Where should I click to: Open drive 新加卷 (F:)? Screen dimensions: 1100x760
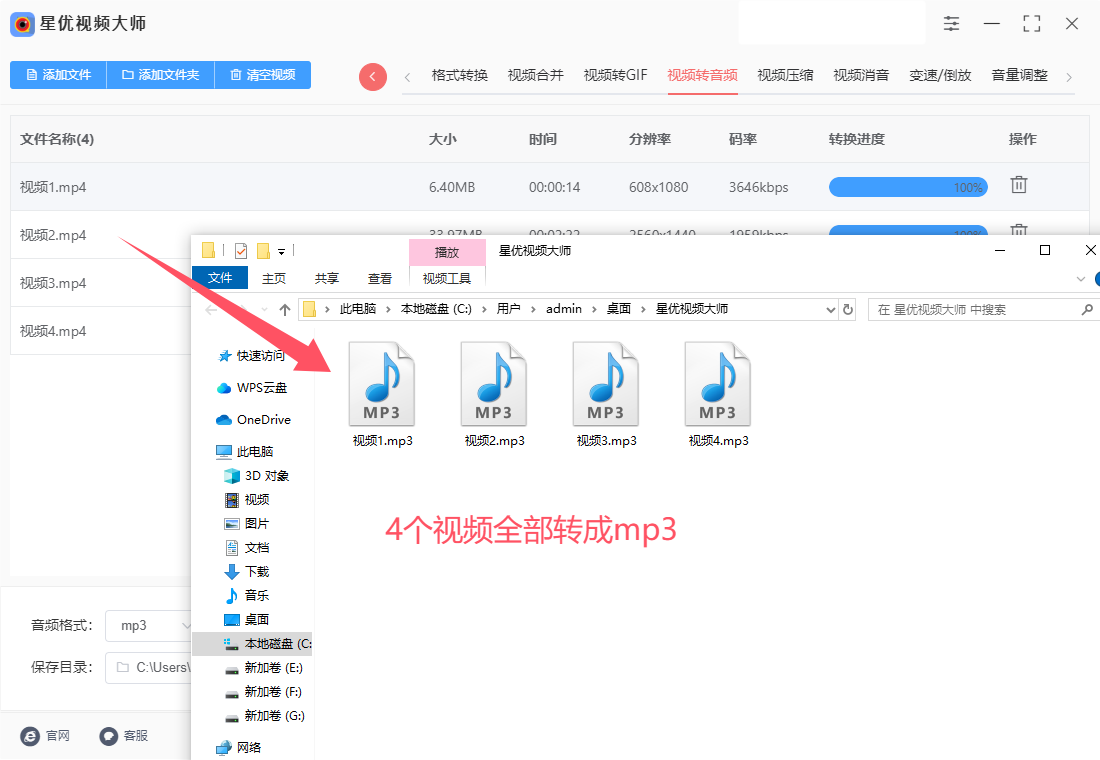click(x=264, y=692)
